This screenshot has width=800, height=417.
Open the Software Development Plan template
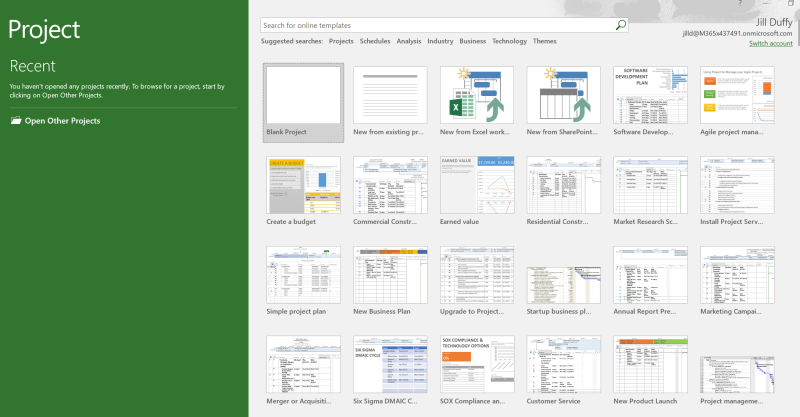tap(651, 95)
